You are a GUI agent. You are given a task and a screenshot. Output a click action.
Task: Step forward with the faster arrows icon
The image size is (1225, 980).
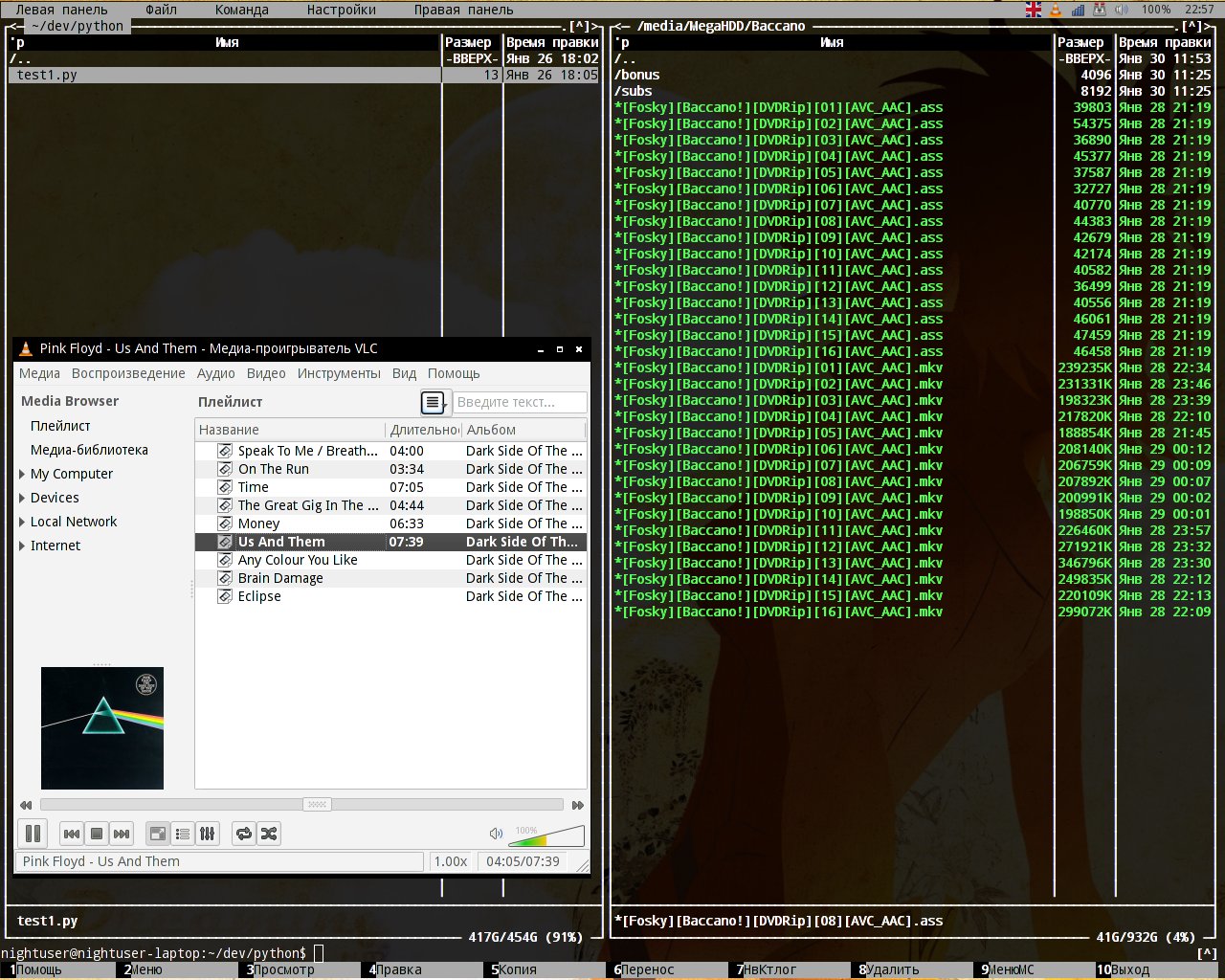[577, 805]
